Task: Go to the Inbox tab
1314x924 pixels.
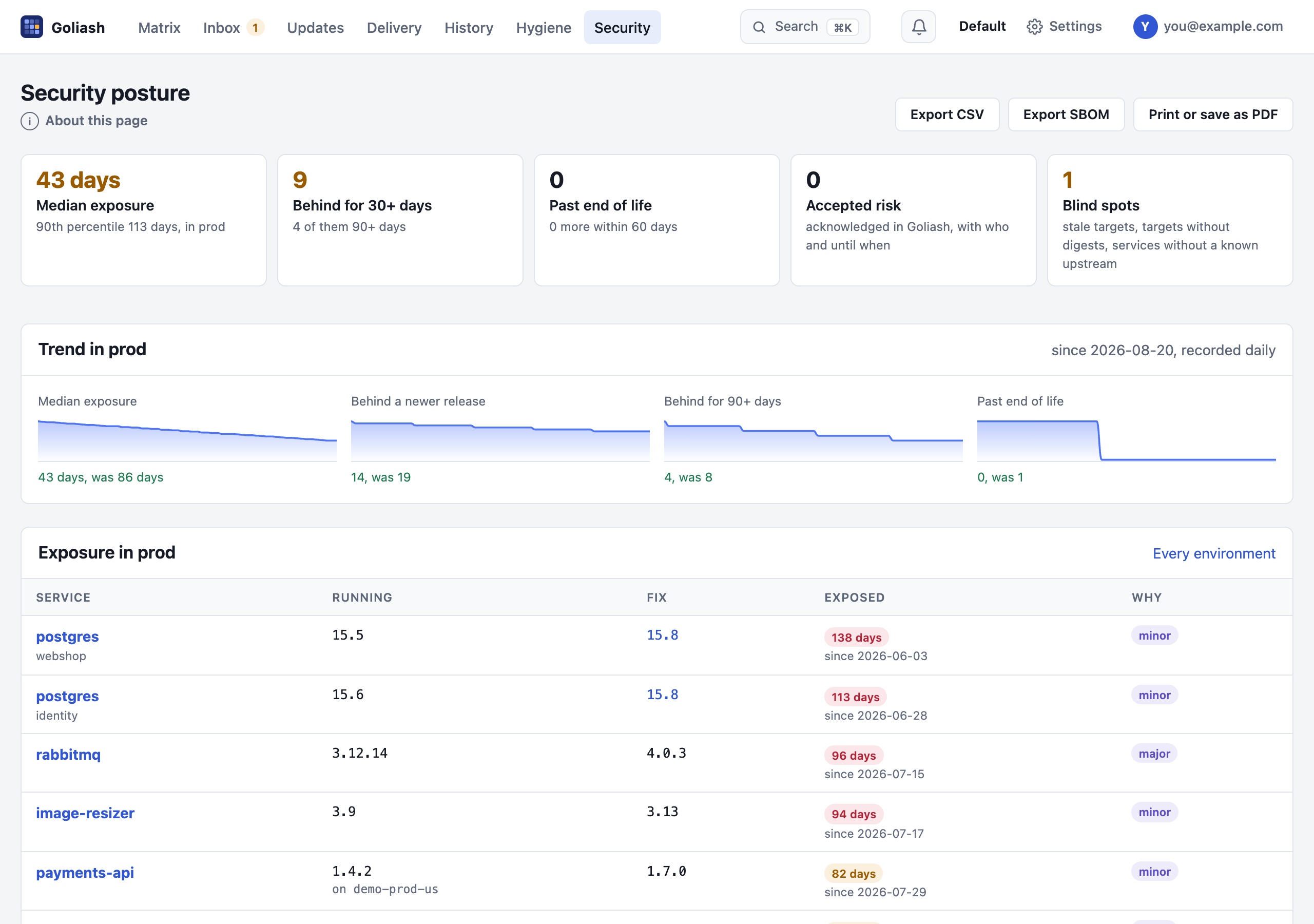Action: [x=234, y=28]
